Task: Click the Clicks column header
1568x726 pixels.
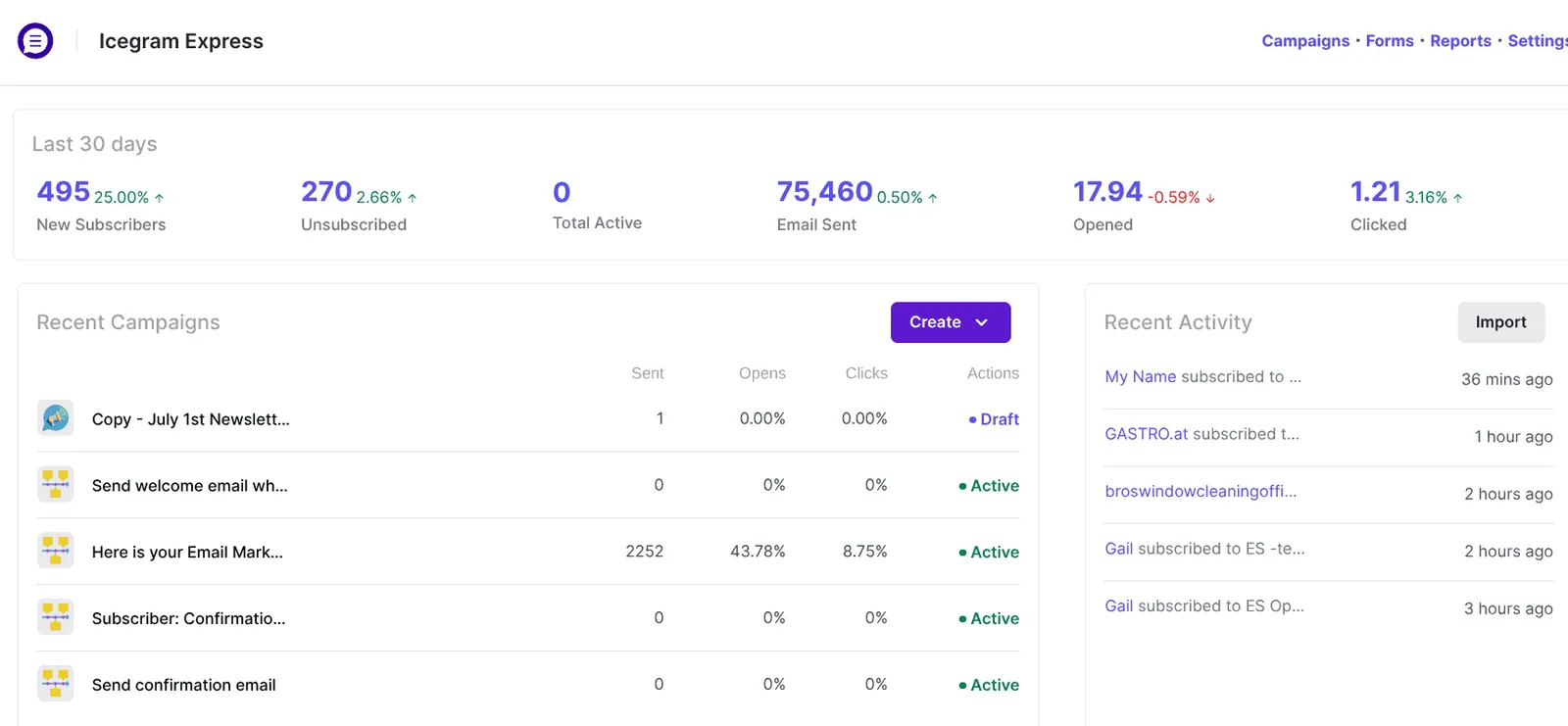Action: click(x=866, y=373)
